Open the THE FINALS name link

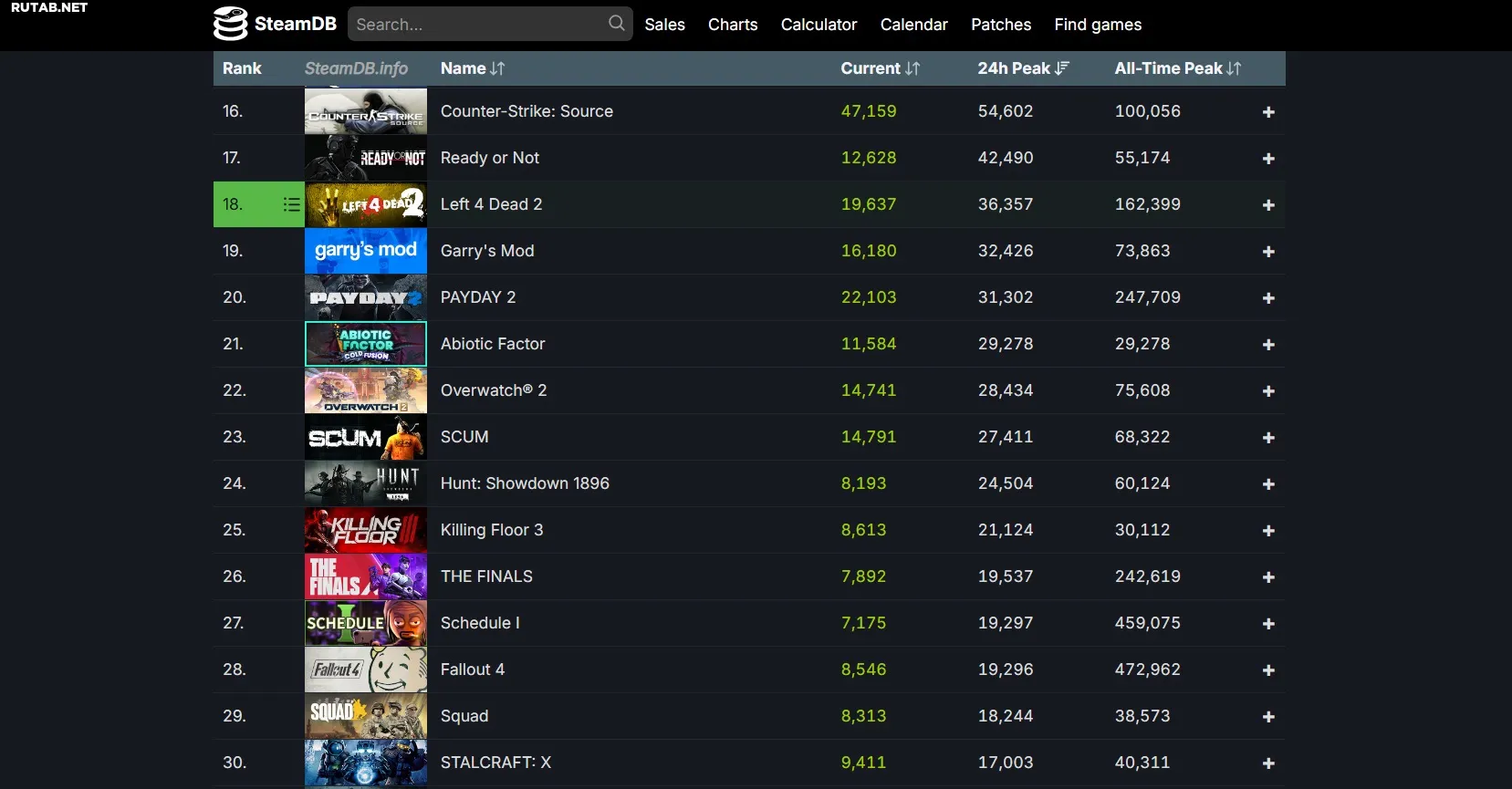[x=486, y=576]
